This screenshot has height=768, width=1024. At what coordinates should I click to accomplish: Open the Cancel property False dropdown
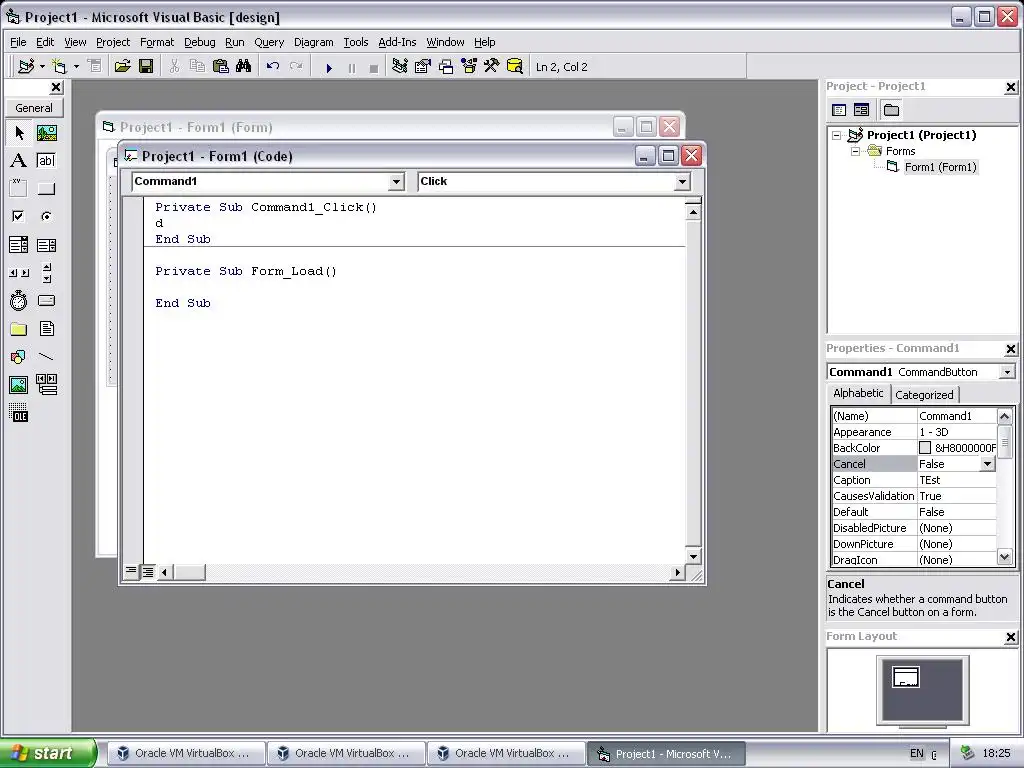point(987,464)
